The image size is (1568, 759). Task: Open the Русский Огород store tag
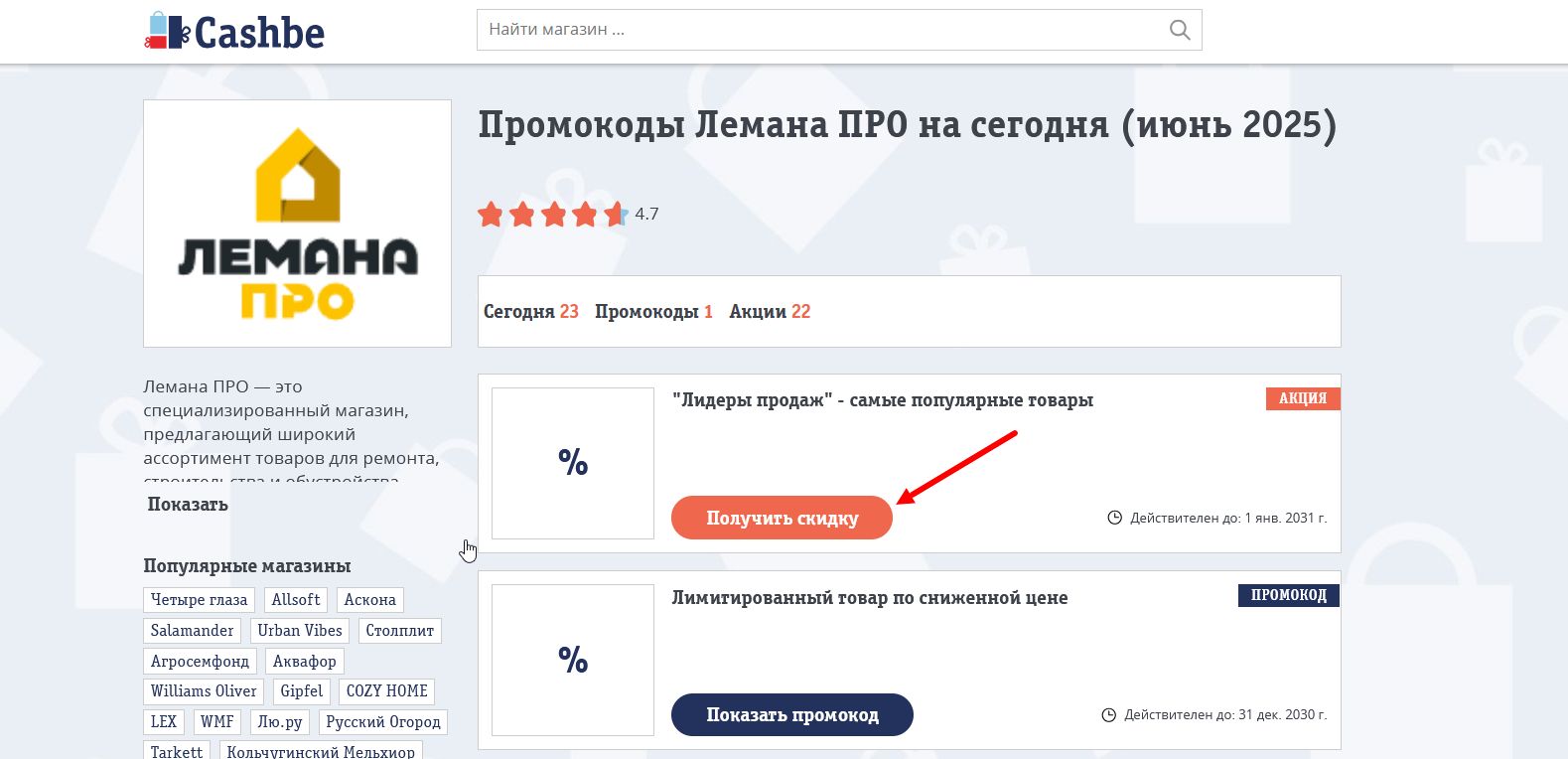click(383, 722)
